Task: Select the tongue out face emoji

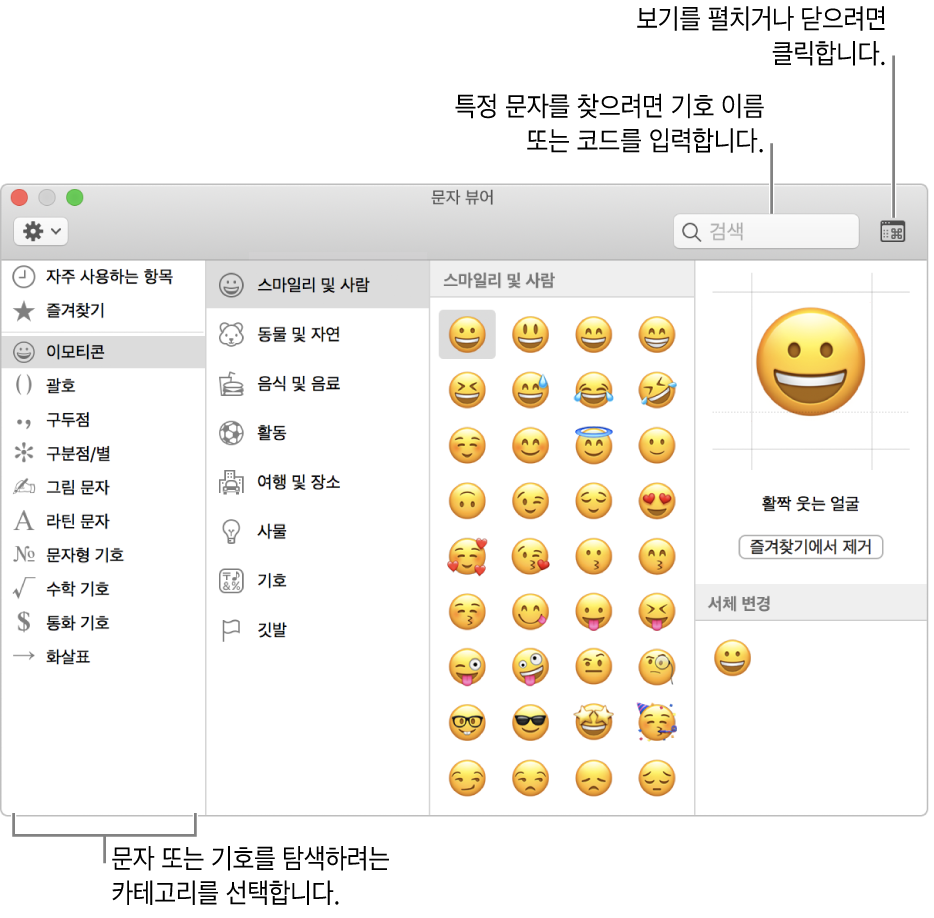Action: (x=593, y=612)
